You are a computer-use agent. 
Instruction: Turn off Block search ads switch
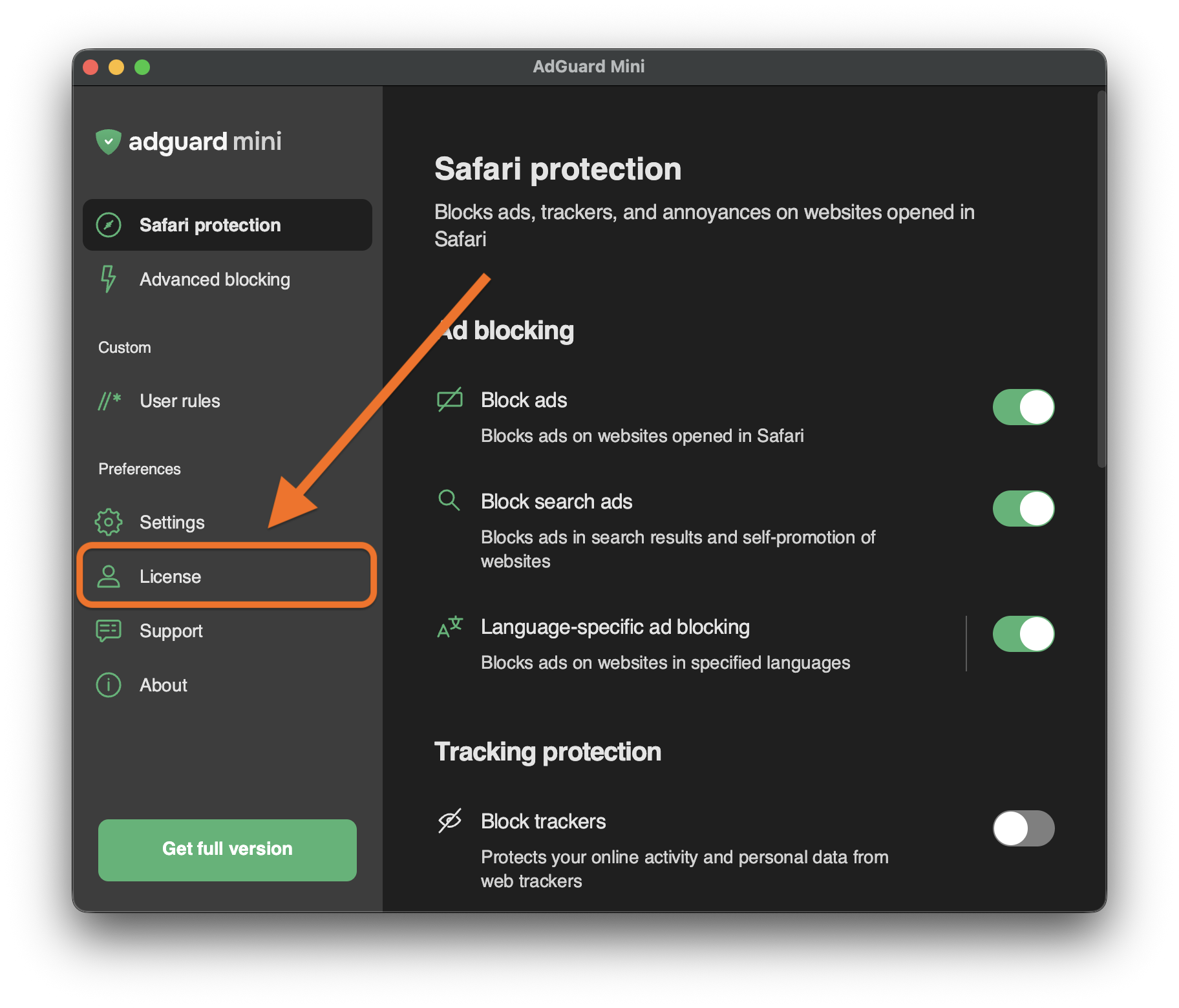click(x=1023, y=509)
